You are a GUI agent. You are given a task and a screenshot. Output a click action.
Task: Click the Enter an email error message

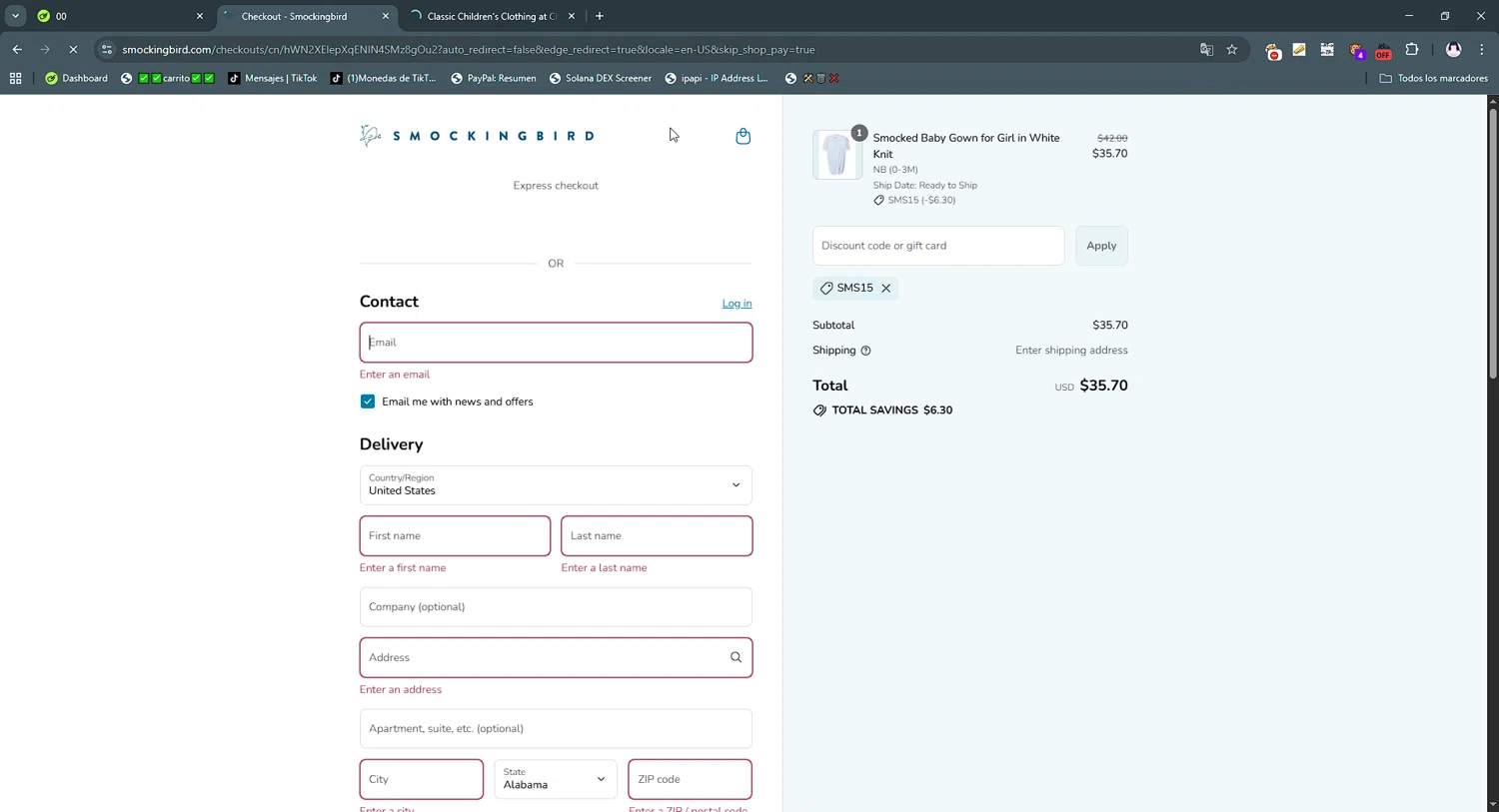395,375
